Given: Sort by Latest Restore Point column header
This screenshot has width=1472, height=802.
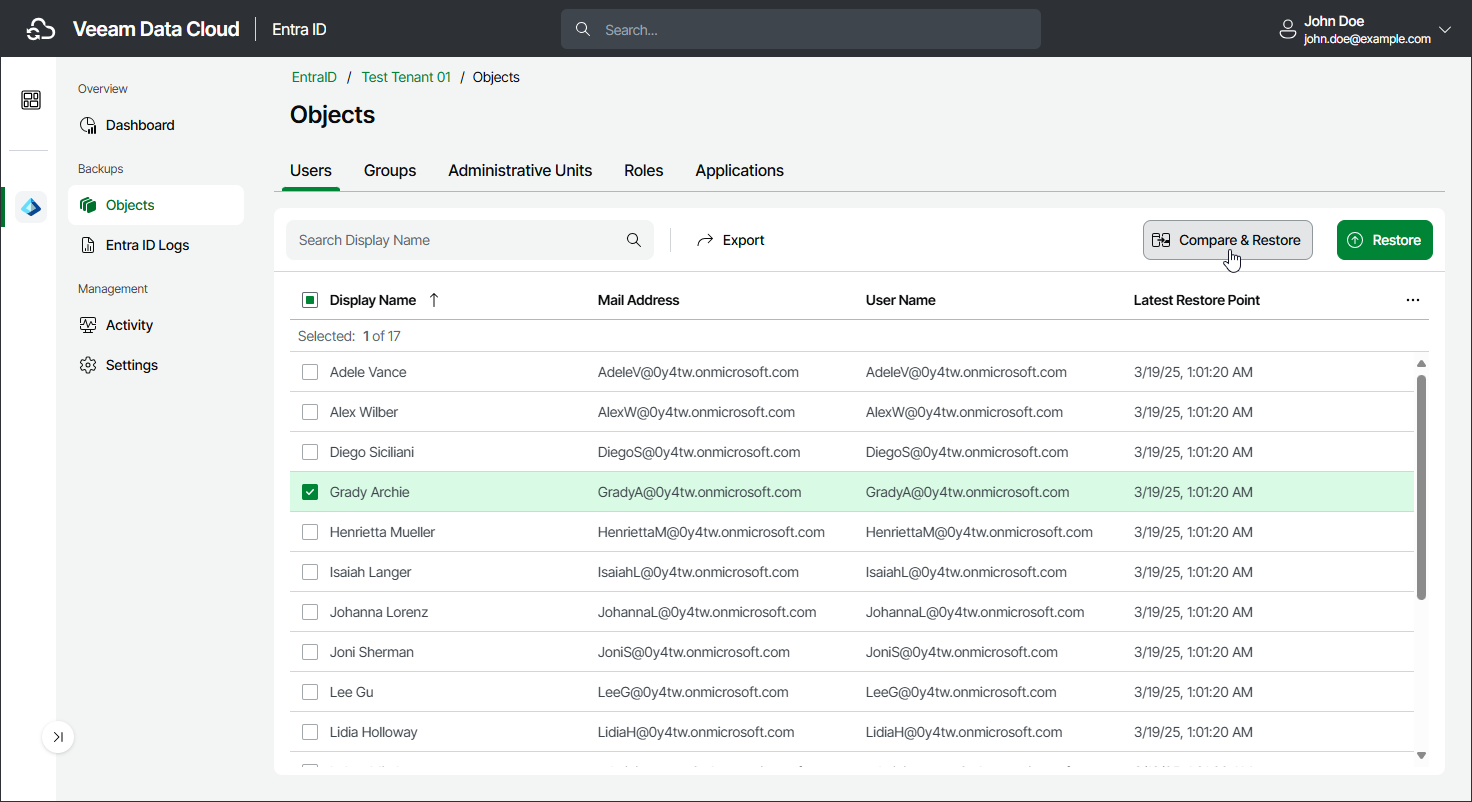Looking at the screenshot, I should [x=1197, y=300].
